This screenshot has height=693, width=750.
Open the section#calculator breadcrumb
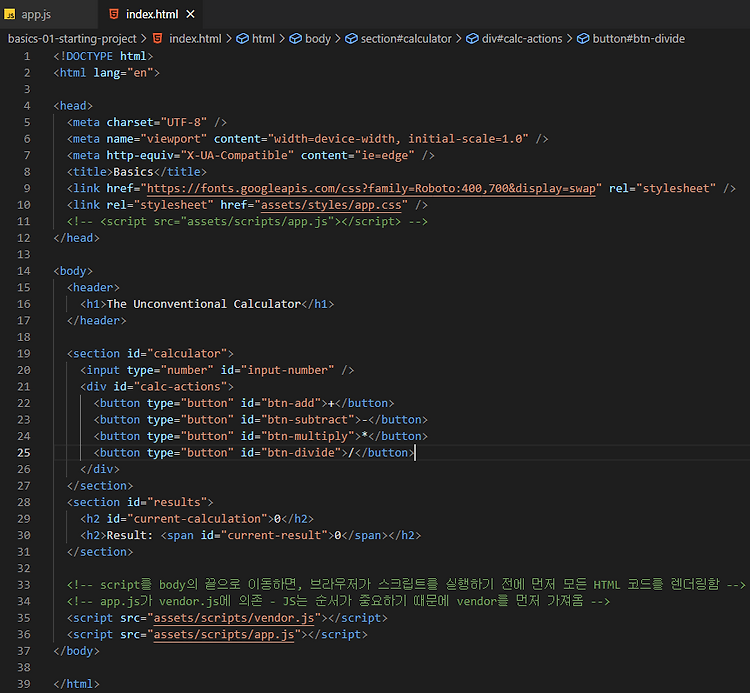406,39
